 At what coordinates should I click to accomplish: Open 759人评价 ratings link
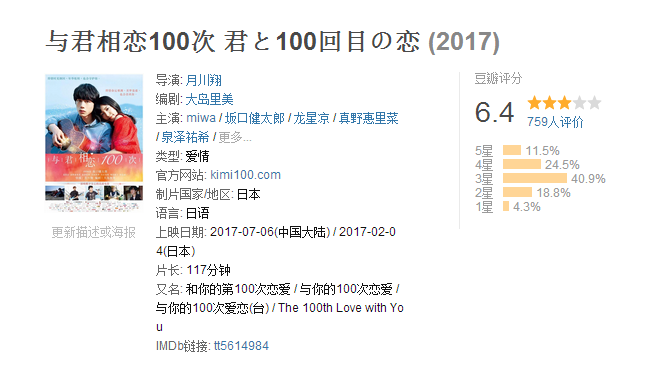(x=555, y=122)
